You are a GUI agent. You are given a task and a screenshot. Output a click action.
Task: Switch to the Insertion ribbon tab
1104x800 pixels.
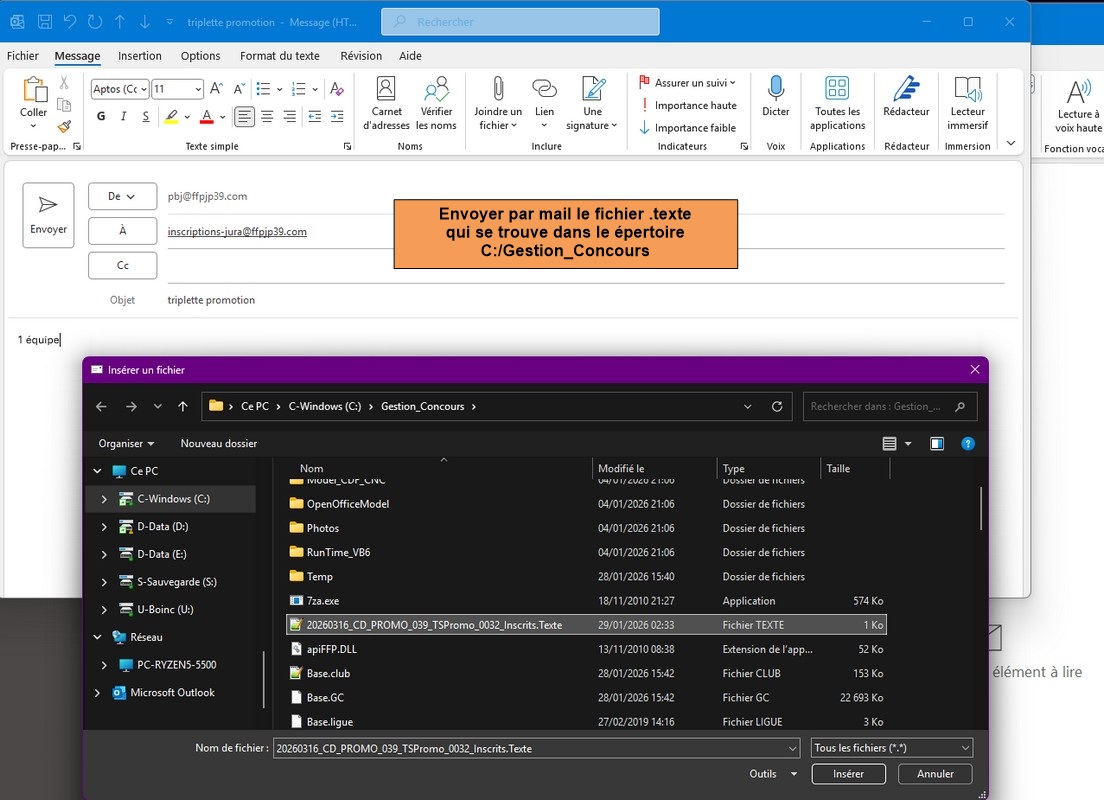140,56
